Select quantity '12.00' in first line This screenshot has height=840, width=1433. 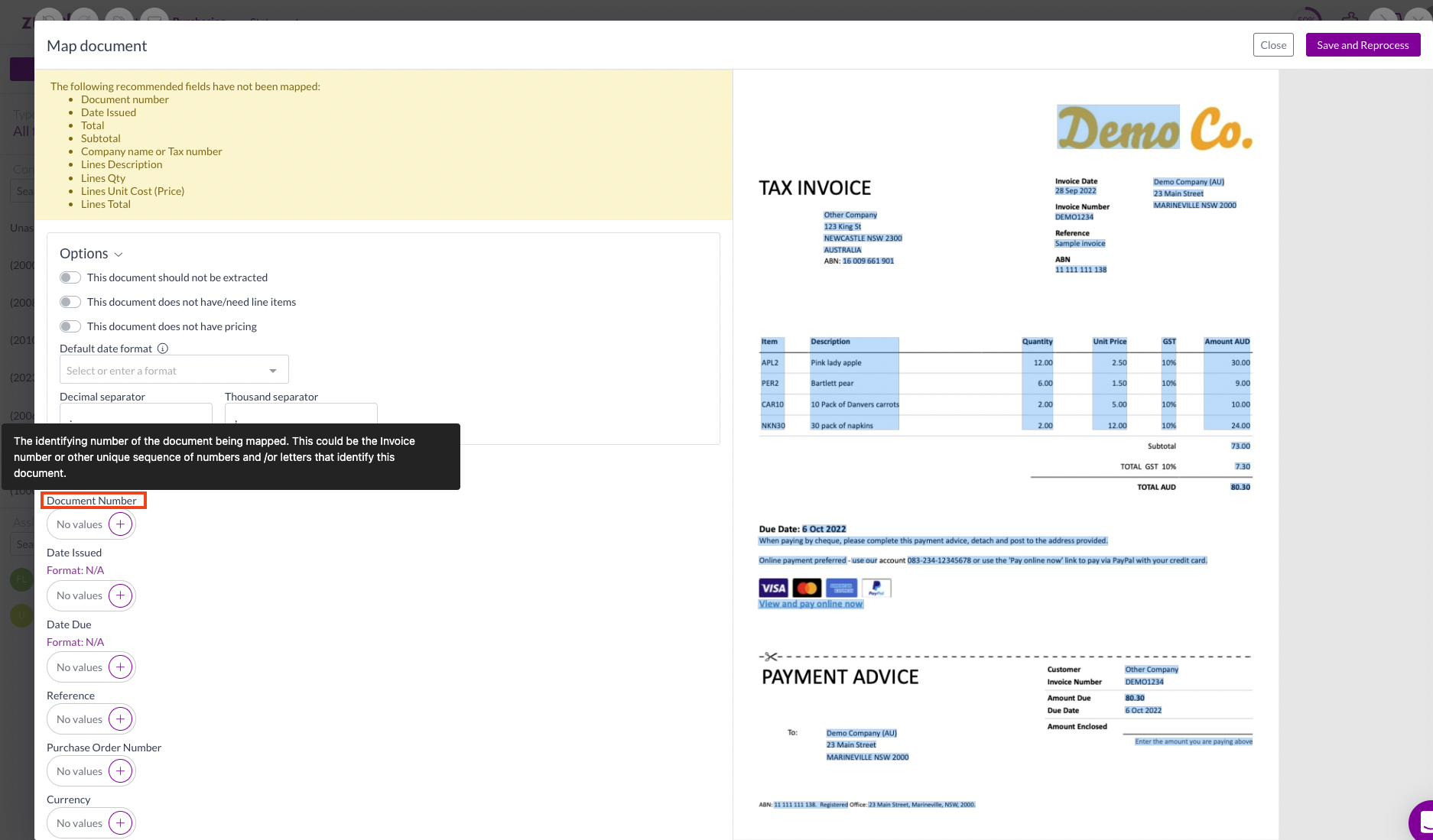pos(1043,363)
